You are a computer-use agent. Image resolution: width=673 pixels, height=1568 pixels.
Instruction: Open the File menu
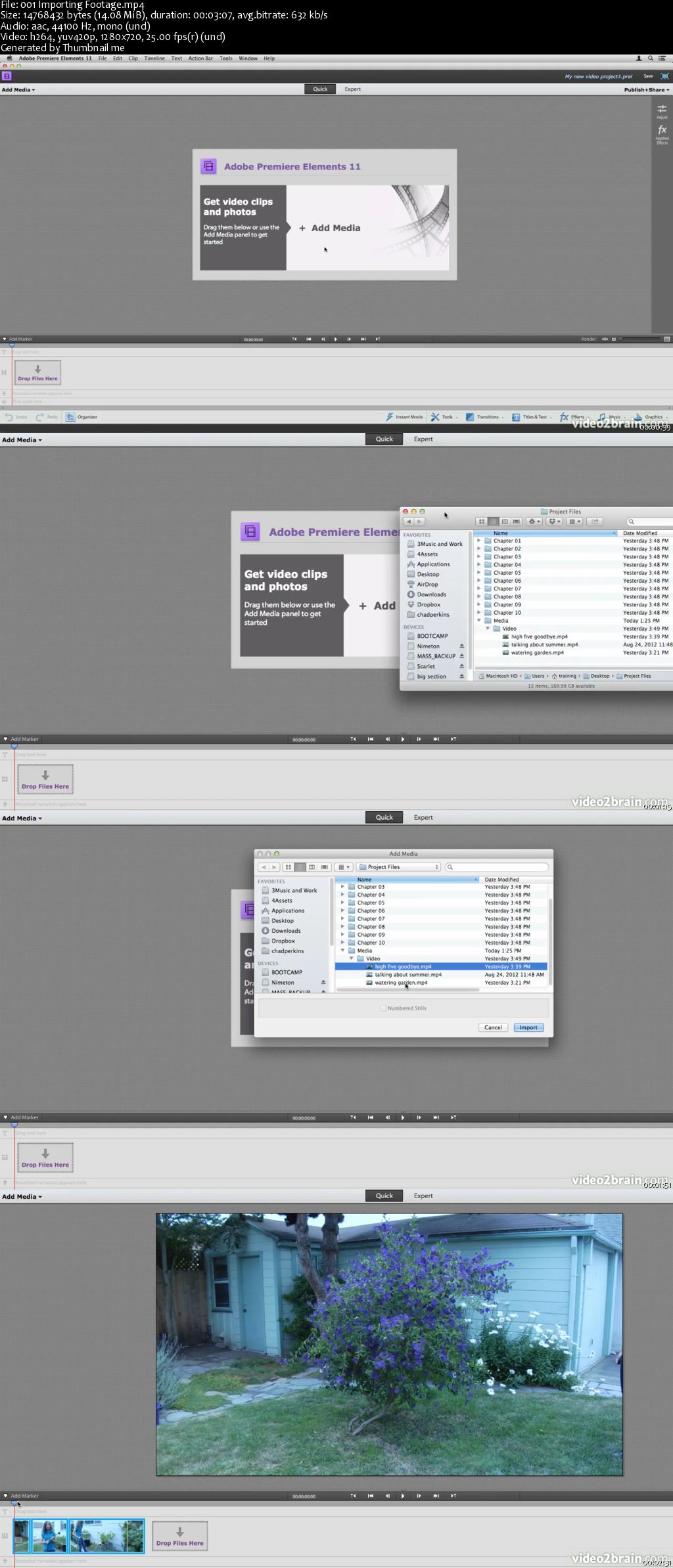click(103, 58)
